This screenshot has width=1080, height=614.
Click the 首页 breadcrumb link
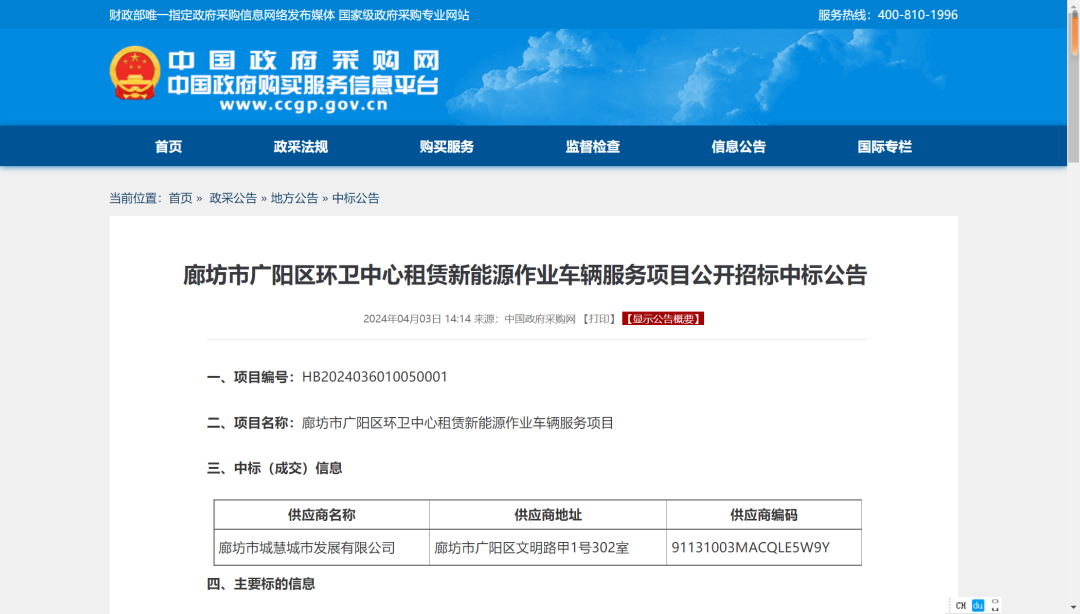pyautogui.click(x=180, y=198)
